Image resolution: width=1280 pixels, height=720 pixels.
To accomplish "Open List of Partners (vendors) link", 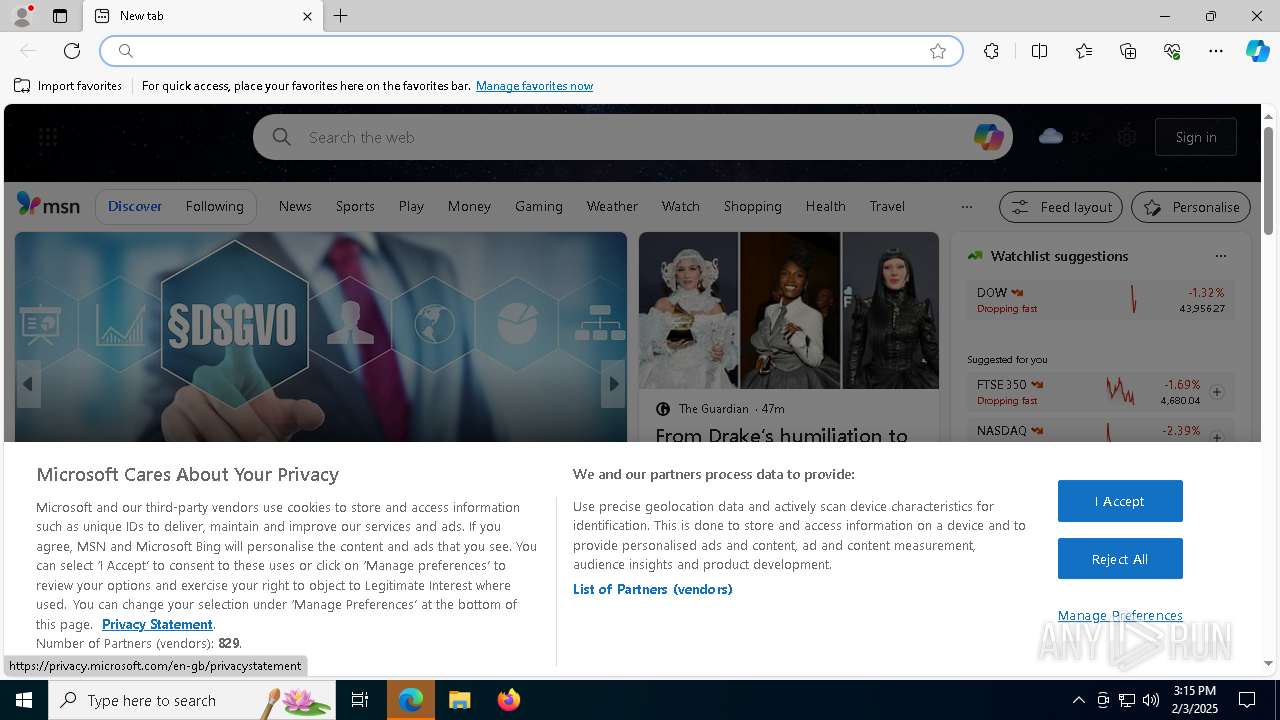I will 653,589.
